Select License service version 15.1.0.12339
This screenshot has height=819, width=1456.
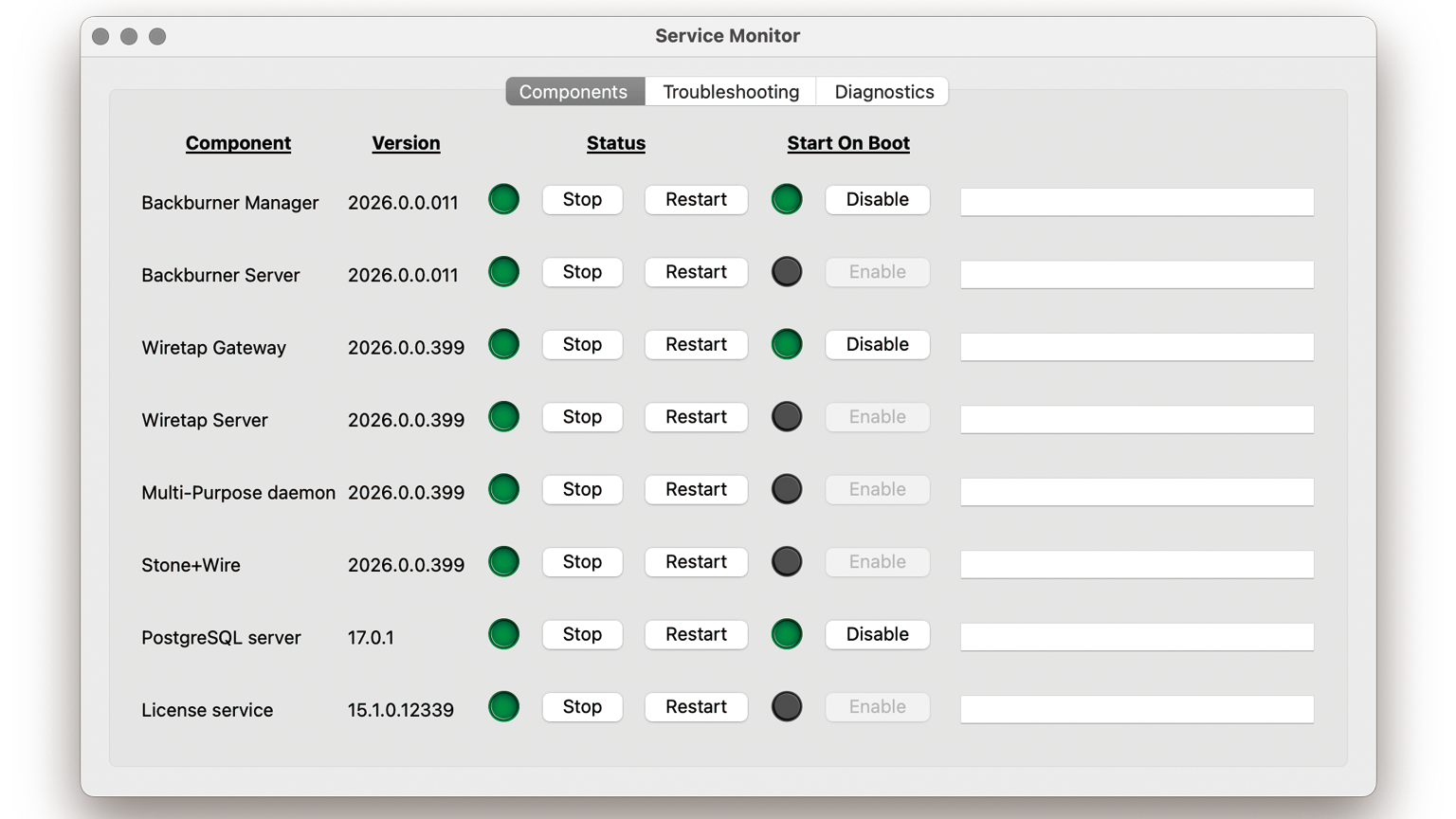(x=401, y=710)
